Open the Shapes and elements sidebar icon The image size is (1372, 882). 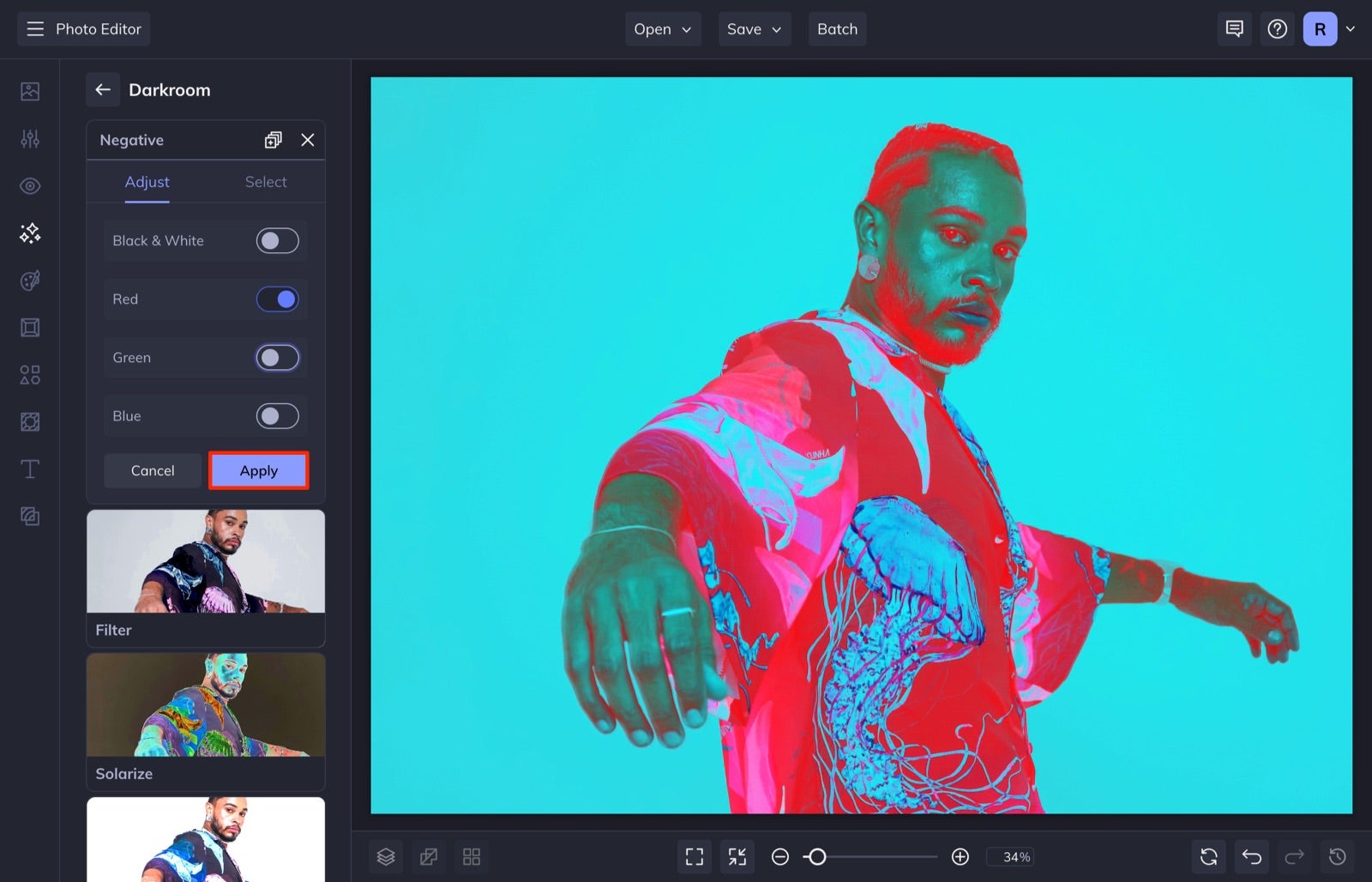pyautogui.click(x=29, y=374)
